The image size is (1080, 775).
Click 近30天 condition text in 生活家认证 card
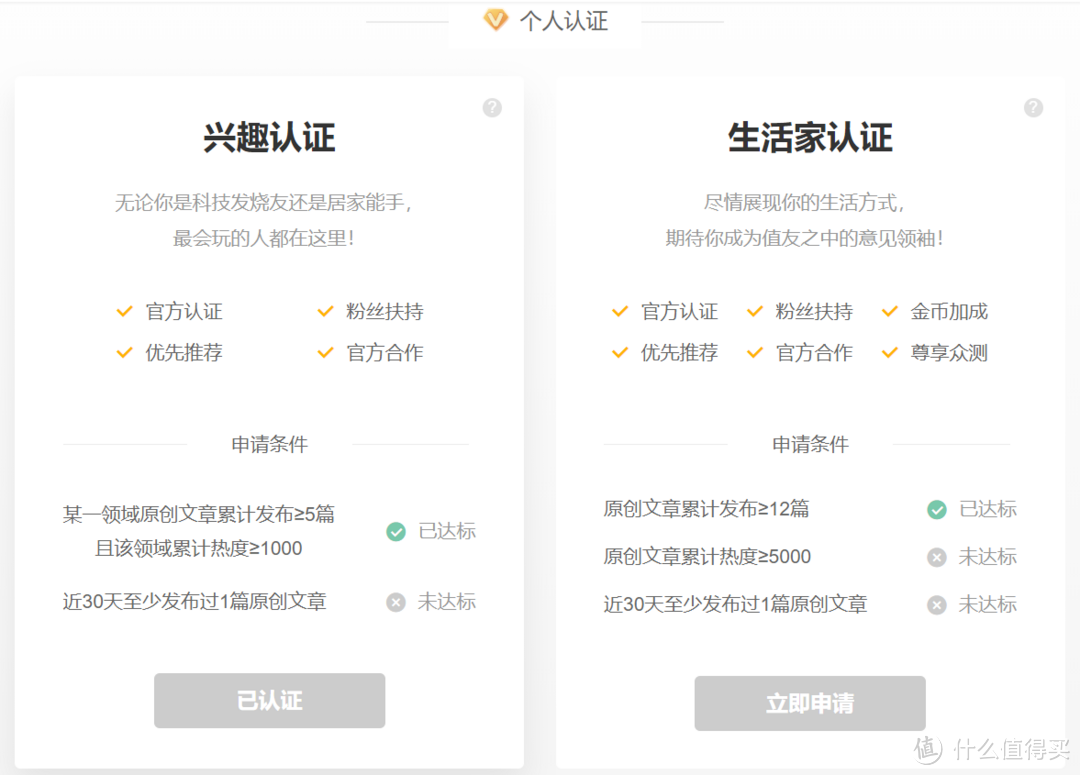[x=735, y=605]
